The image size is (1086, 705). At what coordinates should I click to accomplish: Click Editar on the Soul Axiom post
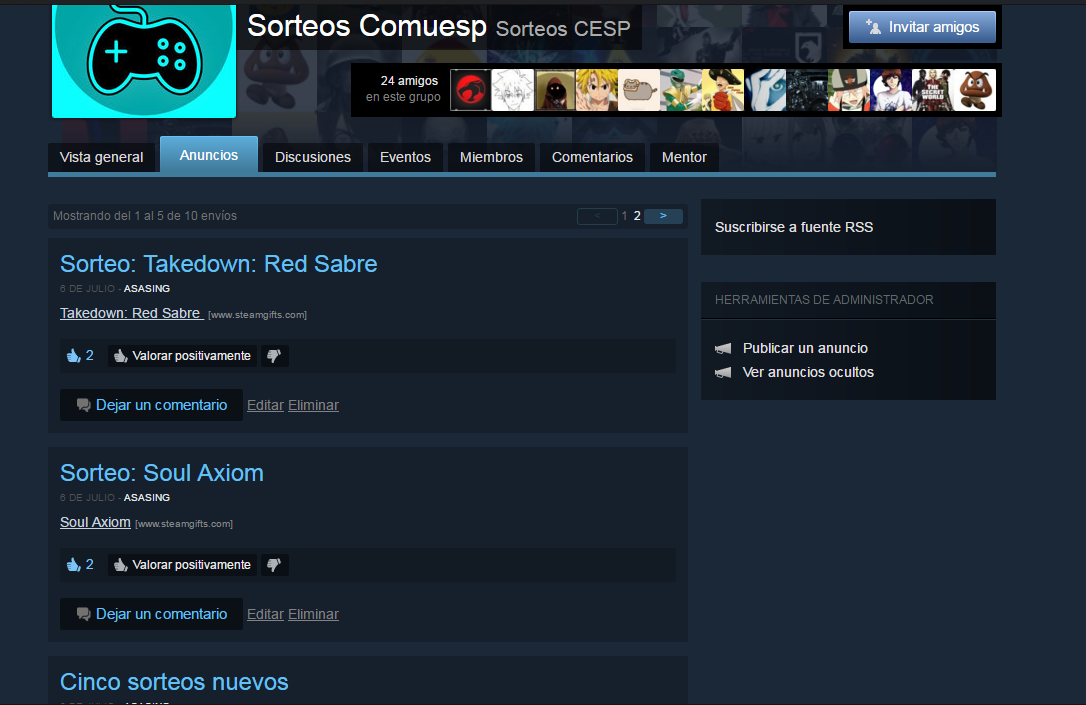(265, 614)
